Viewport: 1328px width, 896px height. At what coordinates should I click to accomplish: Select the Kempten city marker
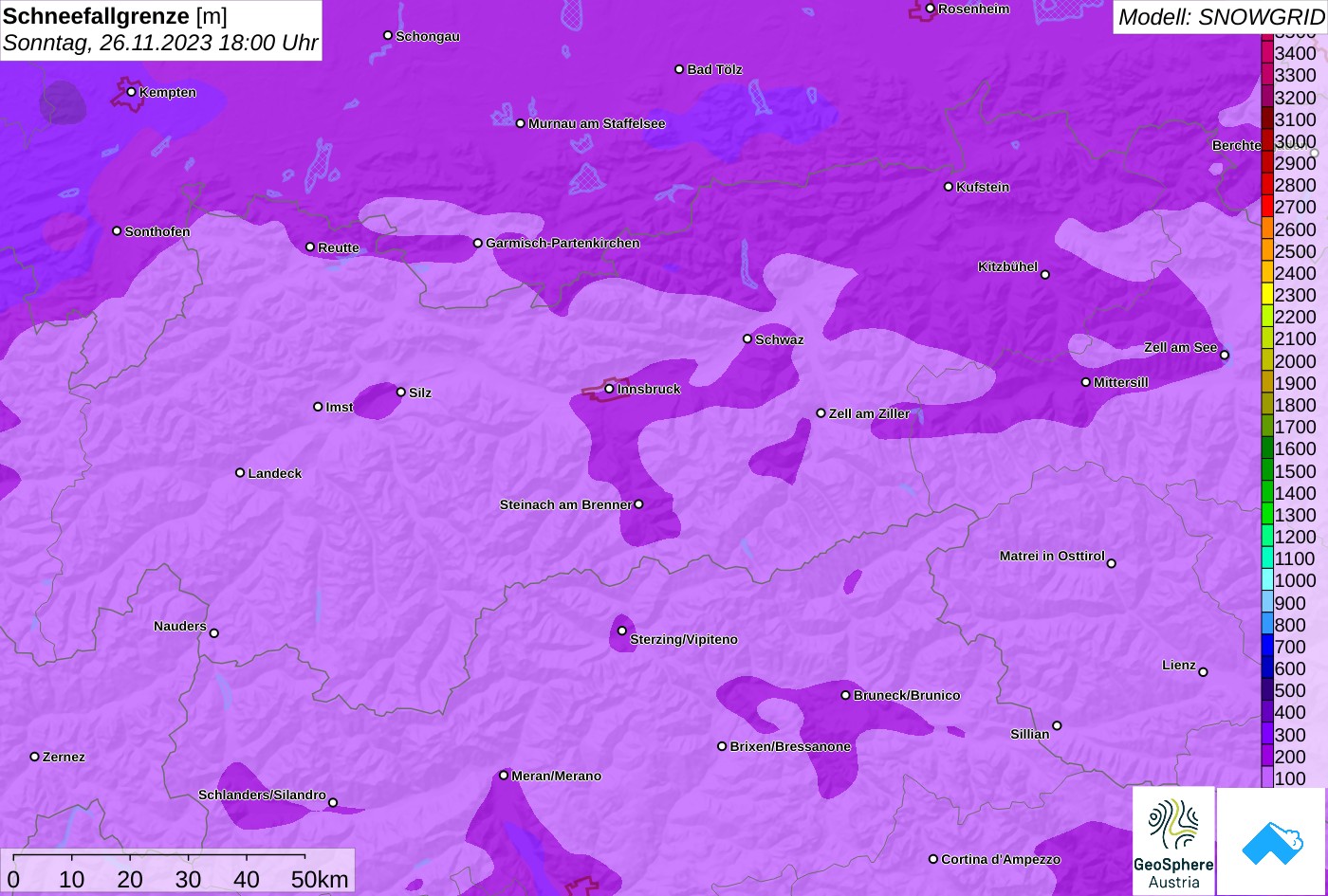point(131,92)
